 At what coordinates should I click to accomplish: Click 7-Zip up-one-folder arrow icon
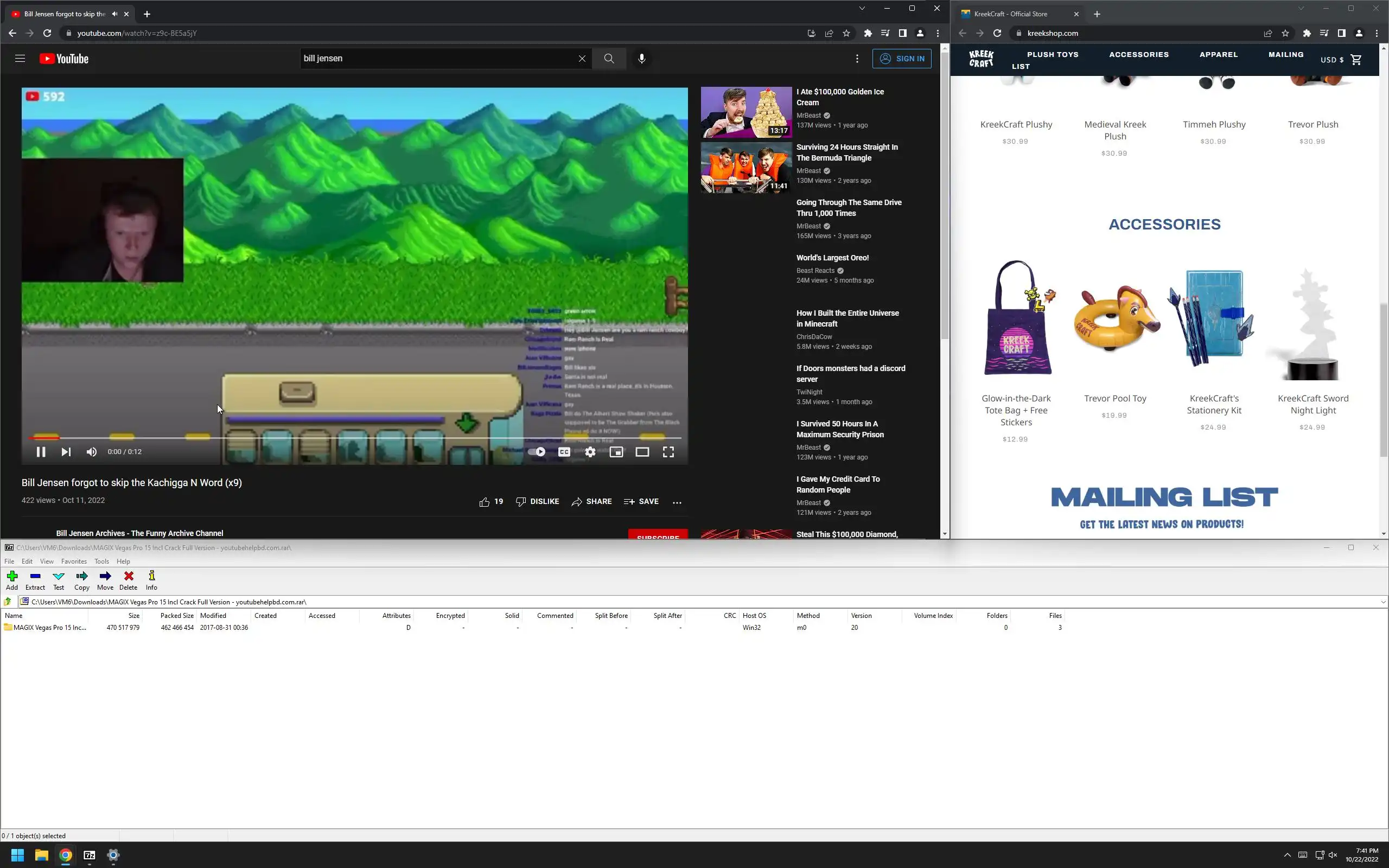(8, 602)
